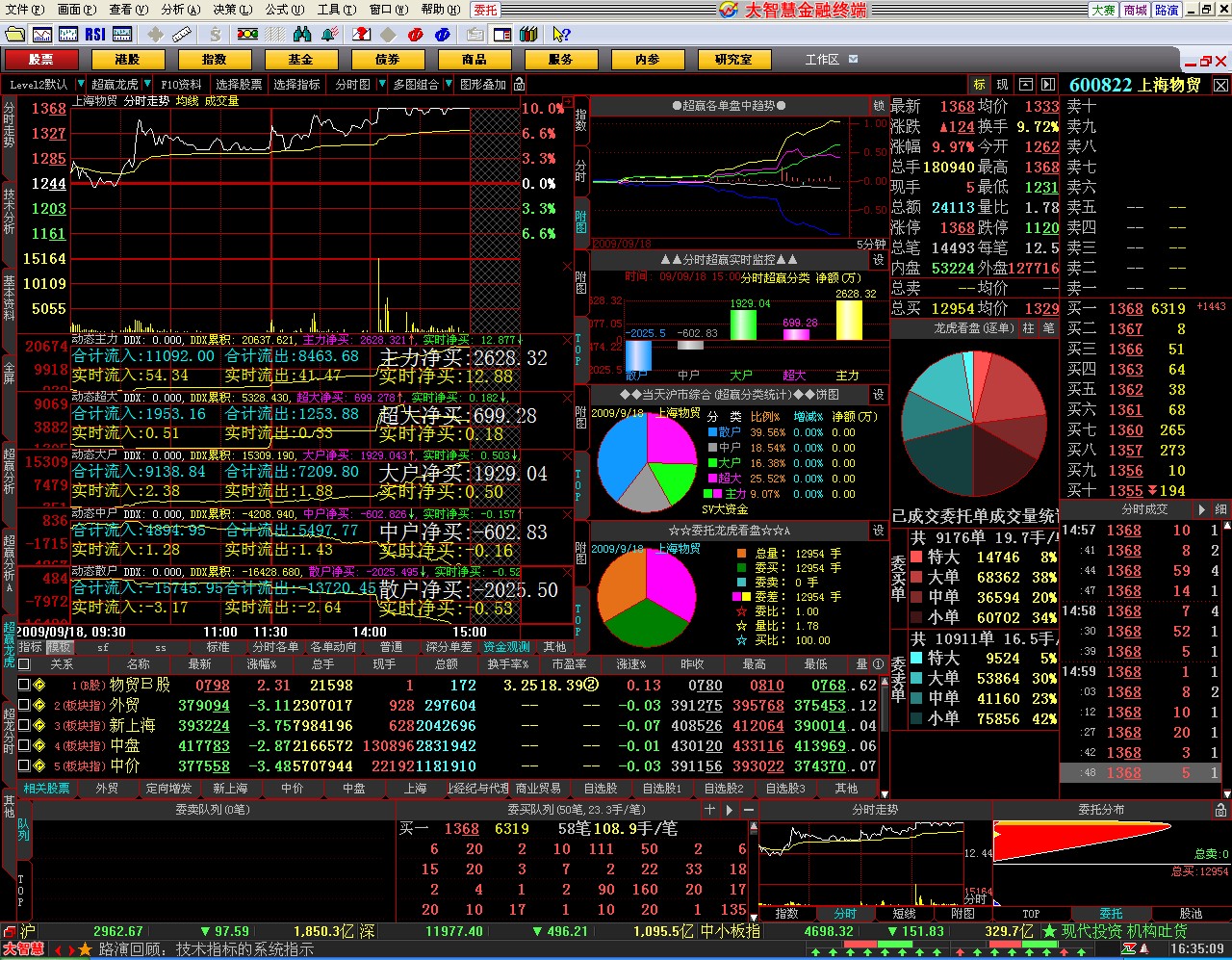
Task: Click the gray striped grid toolbar icon
Action: coord(276,35)
